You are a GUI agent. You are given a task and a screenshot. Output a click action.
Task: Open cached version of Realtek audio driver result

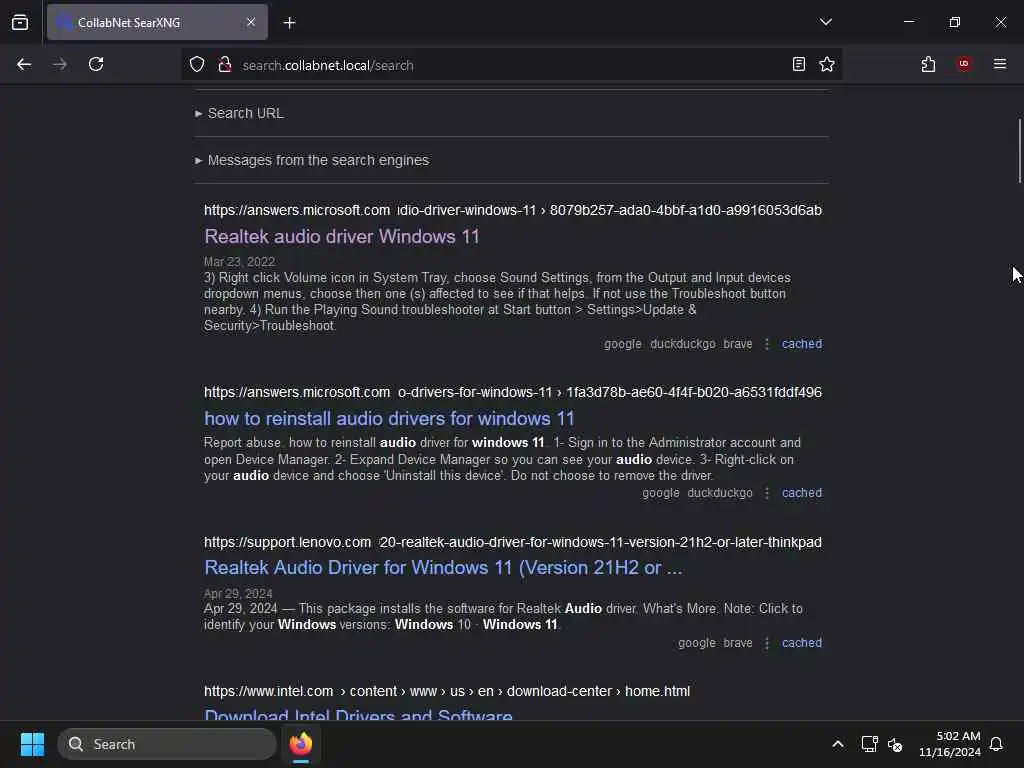point(802,344)
